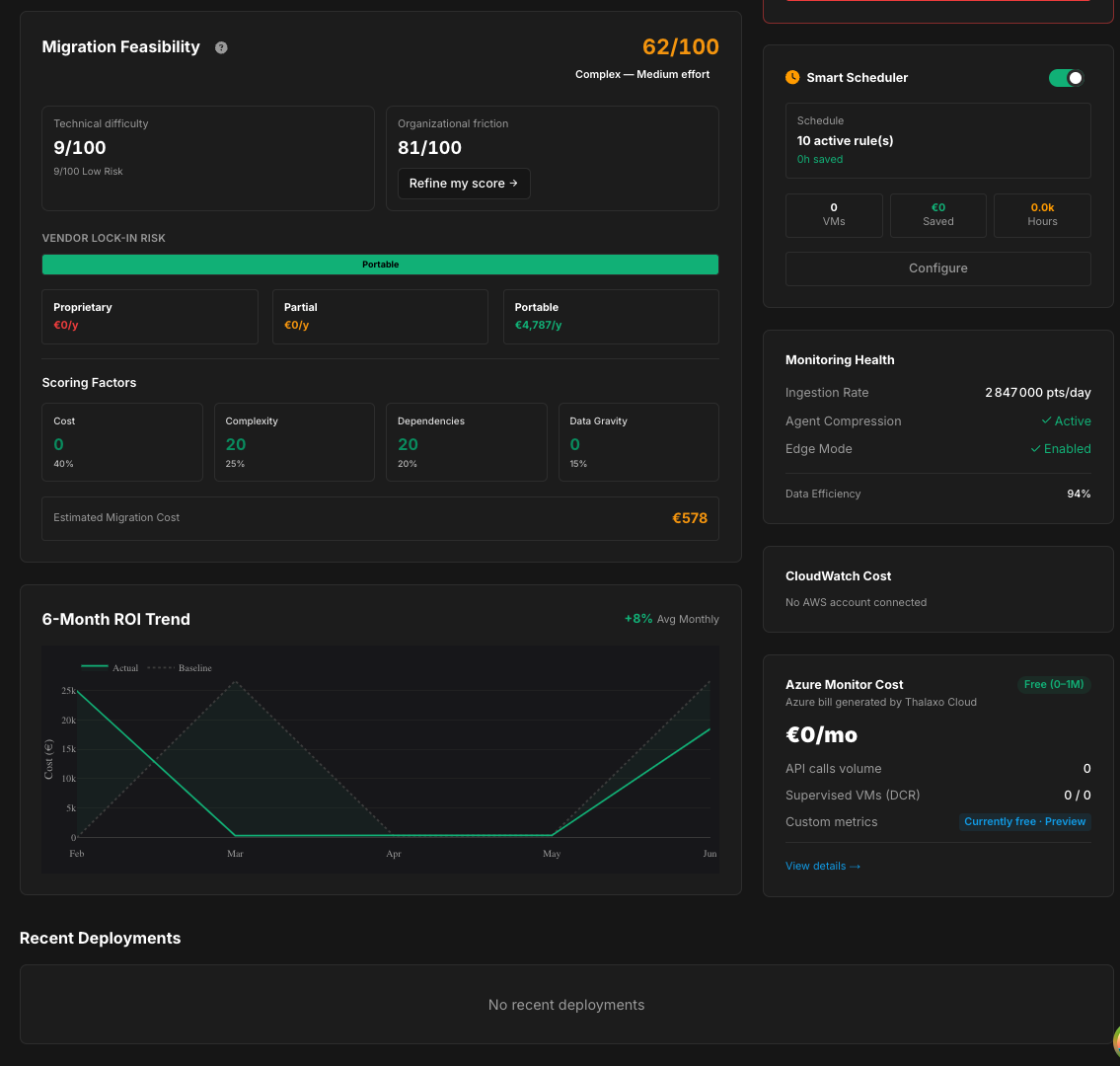1120x1066 pixels.
Task: Follow the View details link
Action: (x=822, y=866)
